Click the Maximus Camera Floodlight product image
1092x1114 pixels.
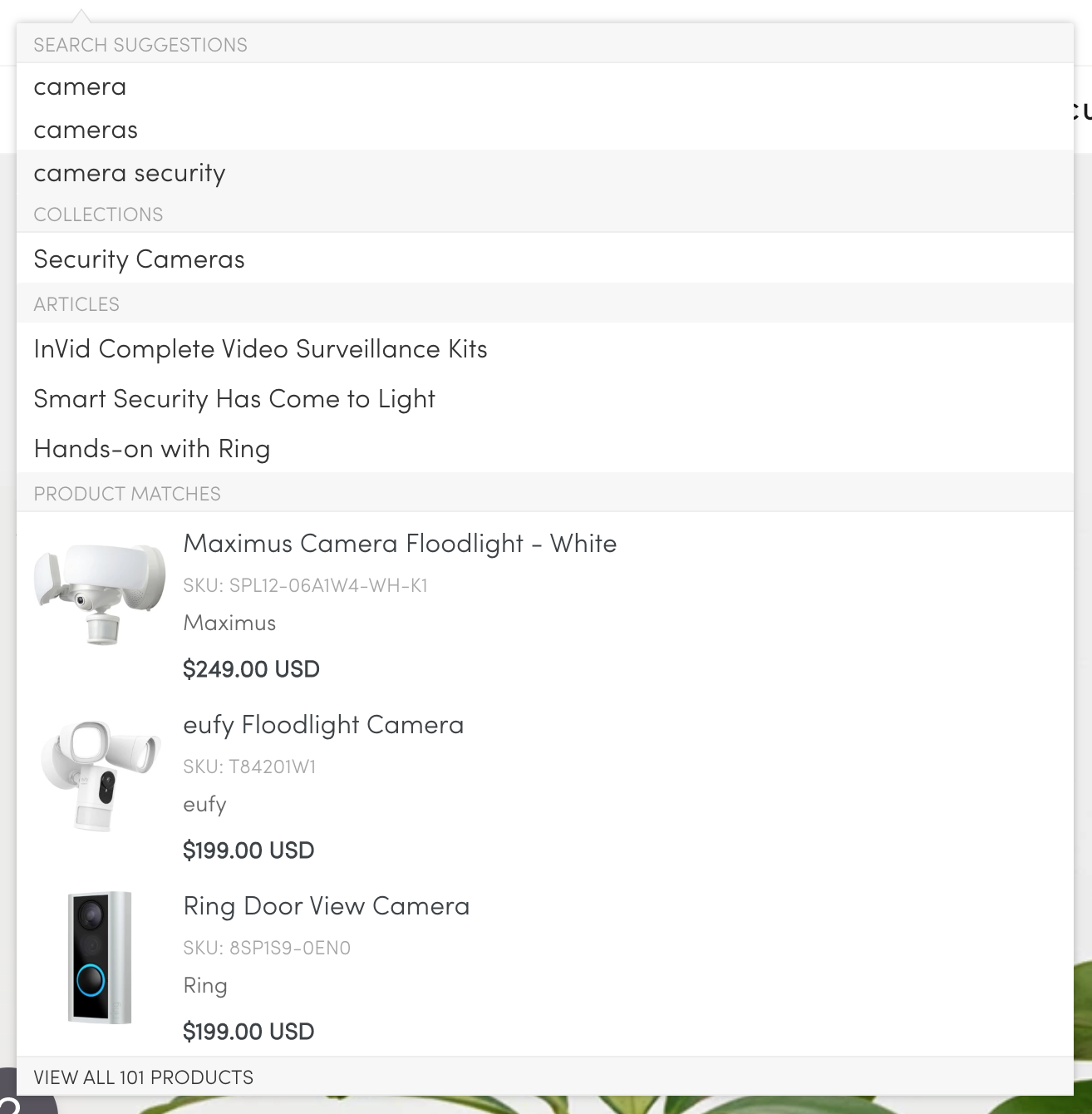(99, 594)
